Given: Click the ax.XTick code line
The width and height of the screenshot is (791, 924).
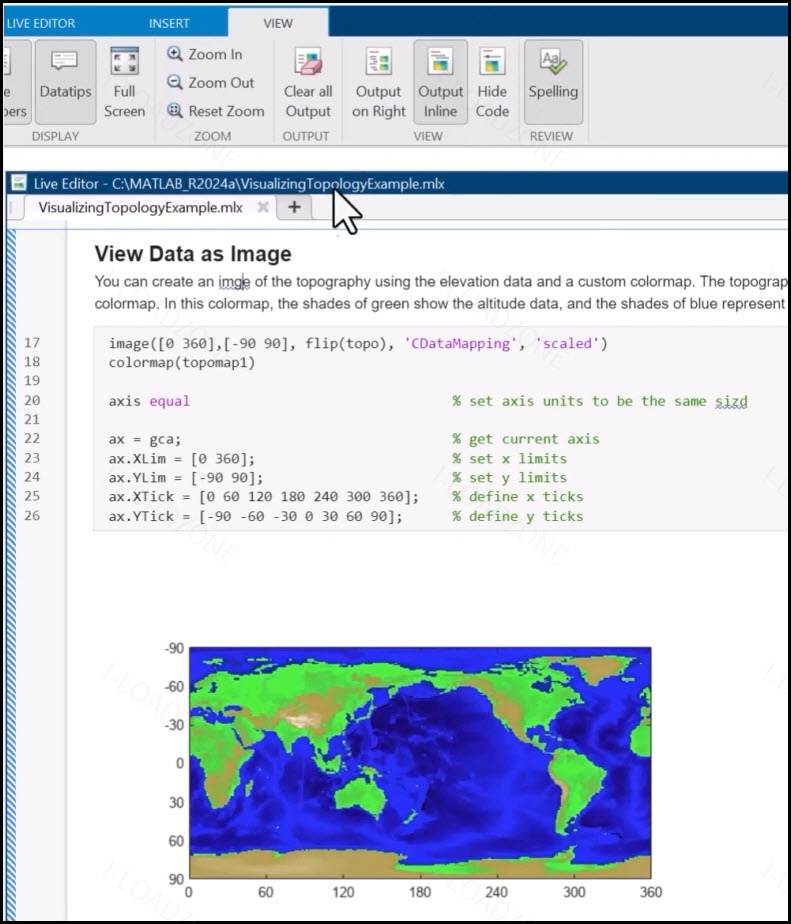Looking at the screenshot, I should (x=263, y=497).
